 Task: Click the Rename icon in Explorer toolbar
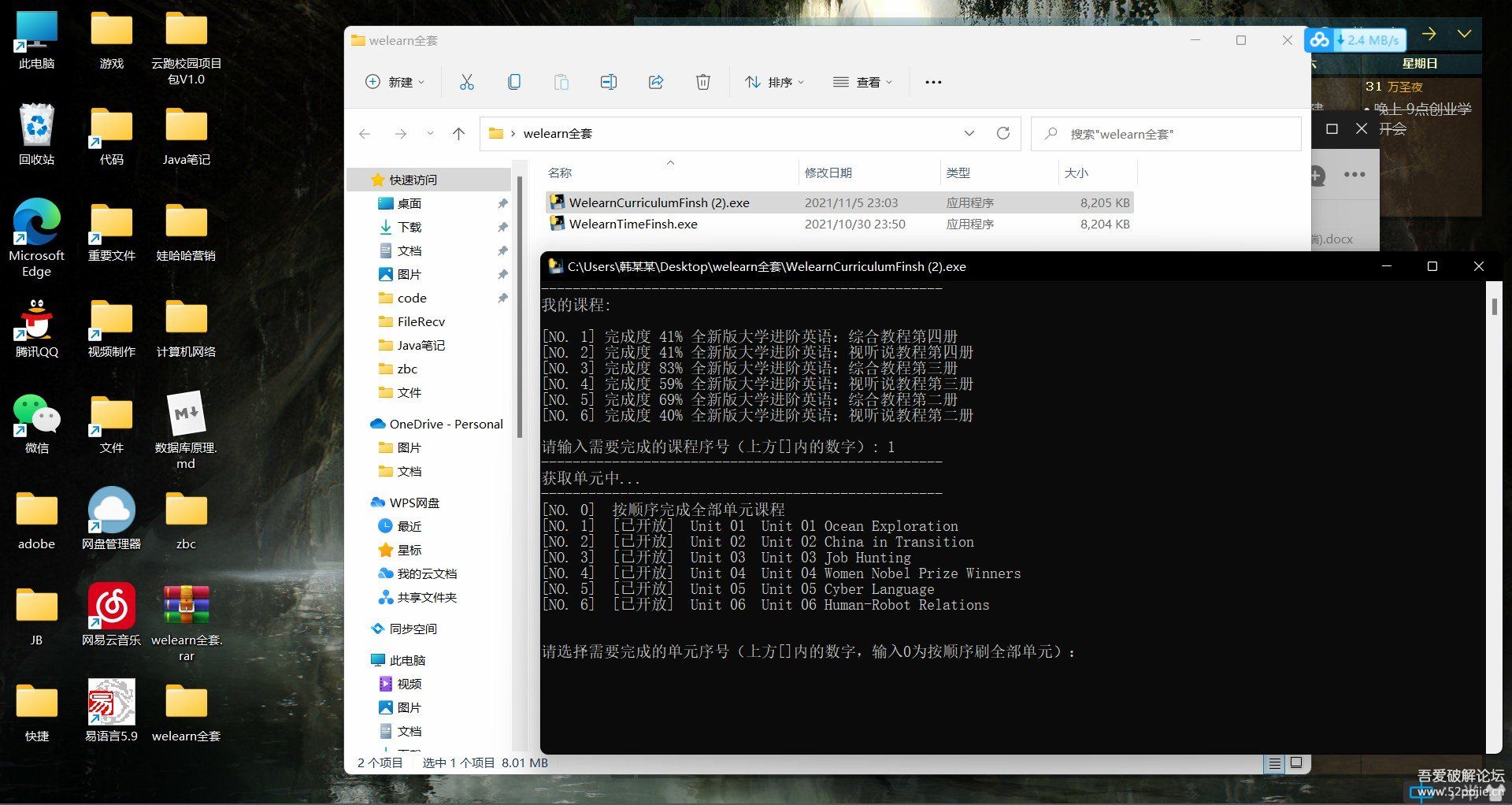pos(608,82)
